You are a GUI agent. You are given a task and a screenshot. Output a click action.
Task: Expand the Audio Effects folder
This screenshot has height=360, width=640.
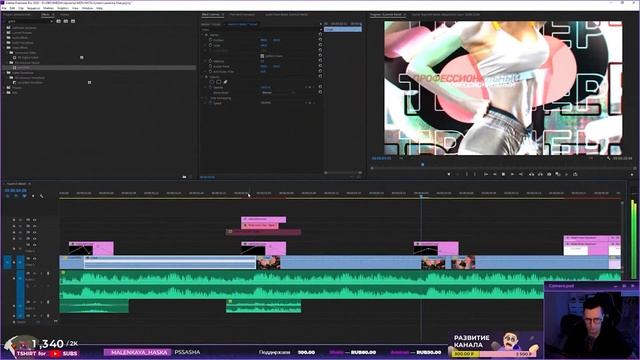[5, 38]
